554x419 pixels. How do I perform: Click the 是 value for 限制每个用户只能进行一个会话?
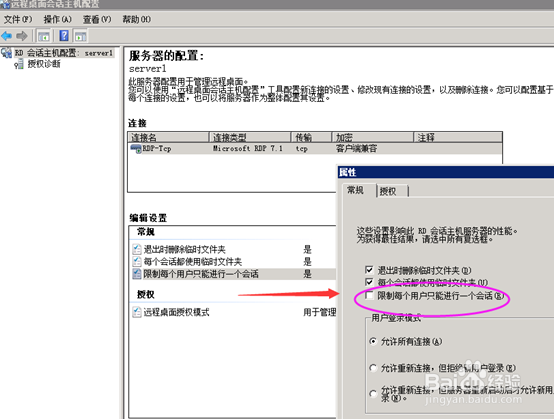307,274
